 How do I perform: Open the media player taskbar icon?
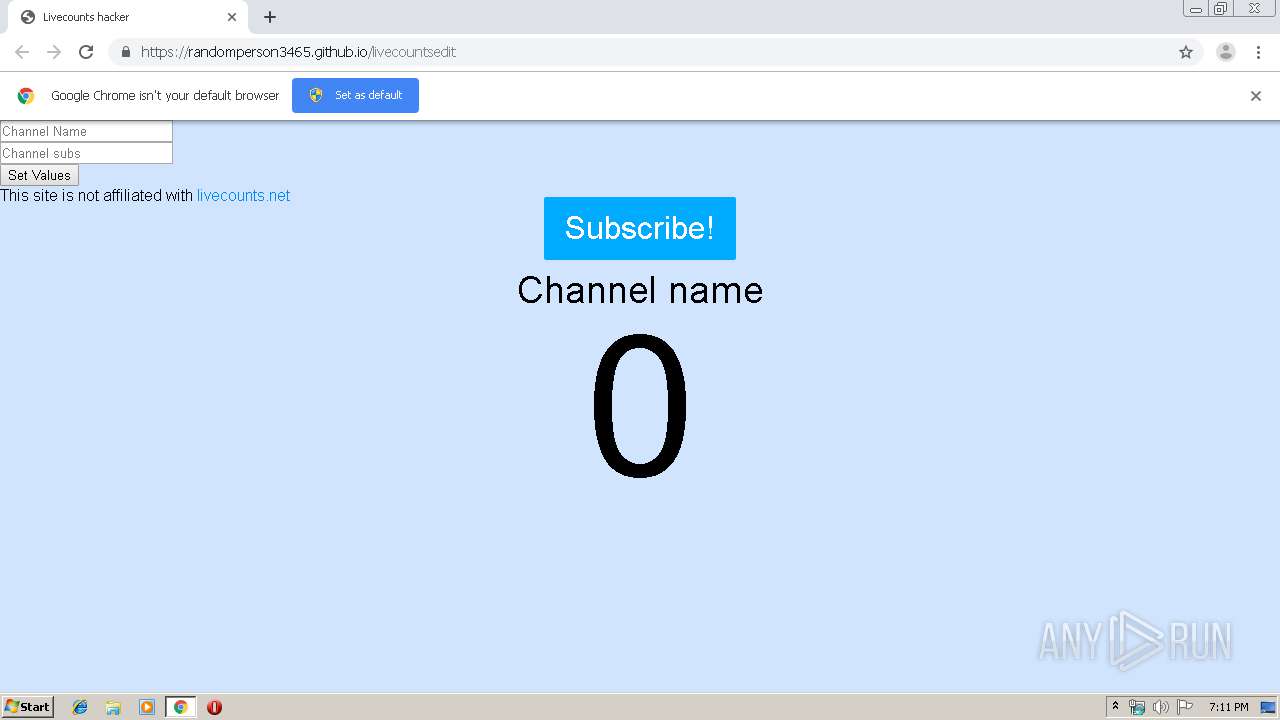coord(147,707)
